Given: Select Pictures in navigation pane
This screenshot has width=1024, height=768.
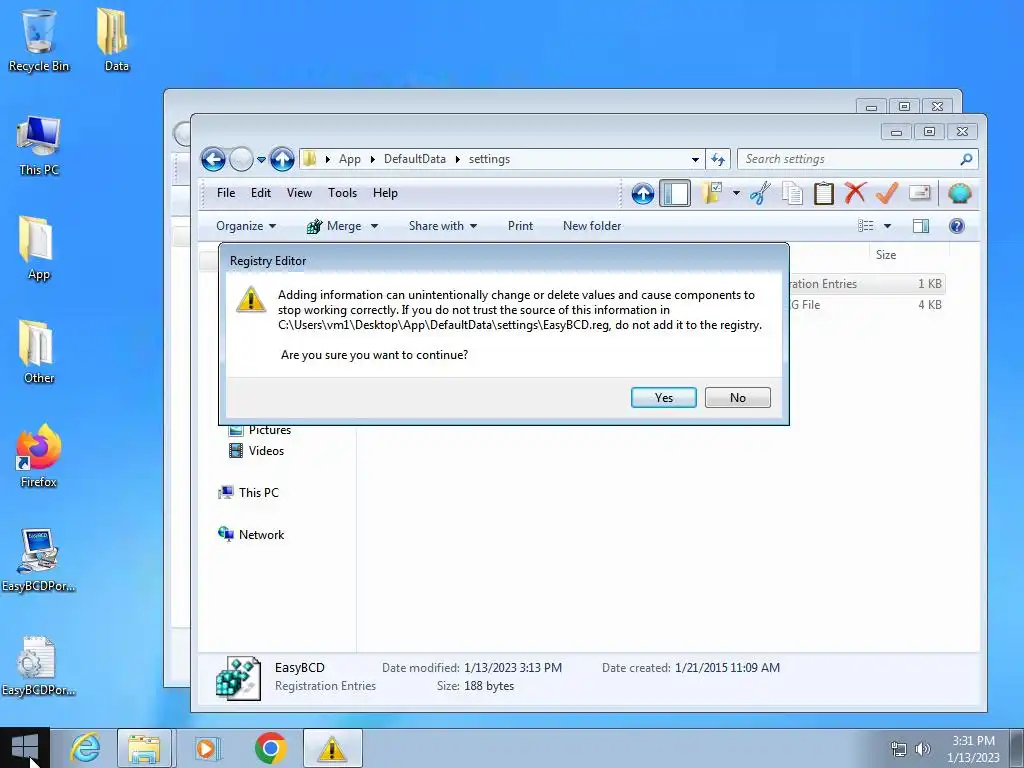Looking at the screenshot, I should [259, 430].
